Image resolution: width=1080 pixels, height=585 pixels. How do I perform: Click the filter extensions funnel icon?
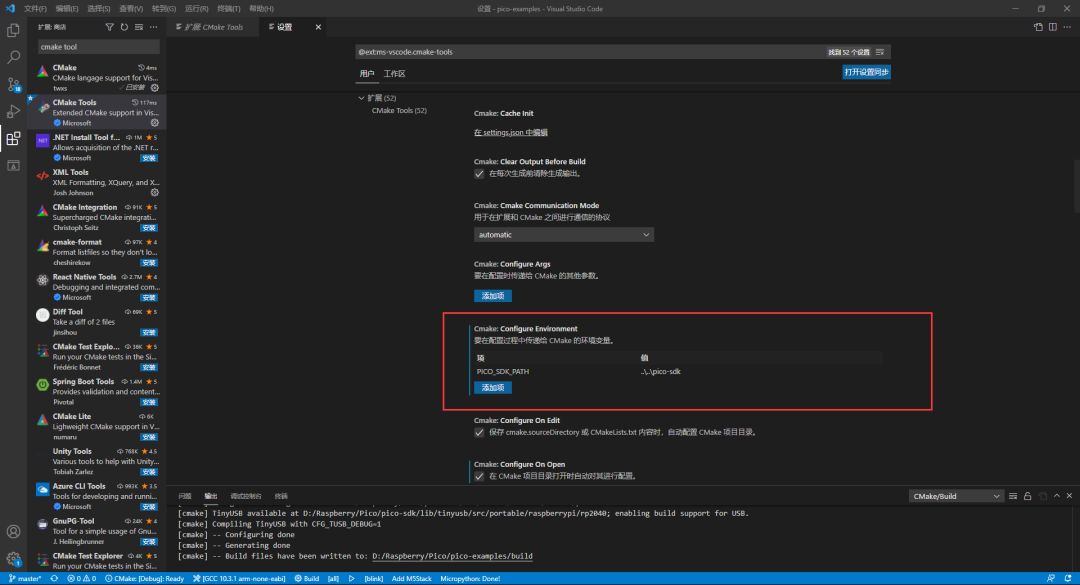pyautogui.click(x=109, y=27)
